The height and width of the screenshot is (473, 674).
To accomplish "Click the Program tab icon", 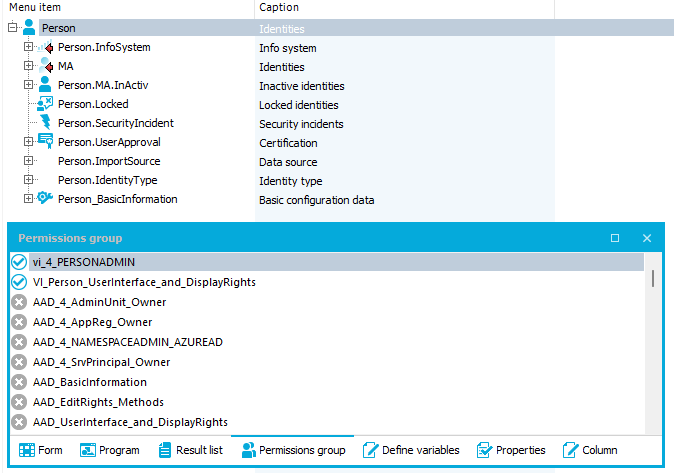I will [88, 450].
